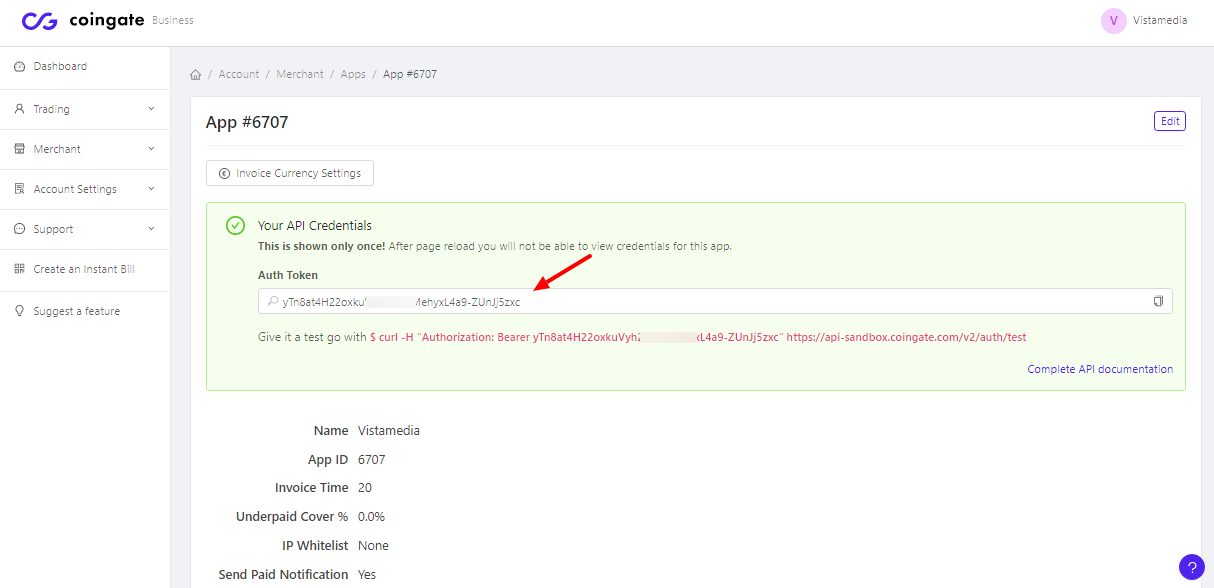Image resolution: width=1214 pixels, height=588 pixels.
Task: Click the green checkmark credentials icon
Action: pyautogui.click(x=236, y=226)
